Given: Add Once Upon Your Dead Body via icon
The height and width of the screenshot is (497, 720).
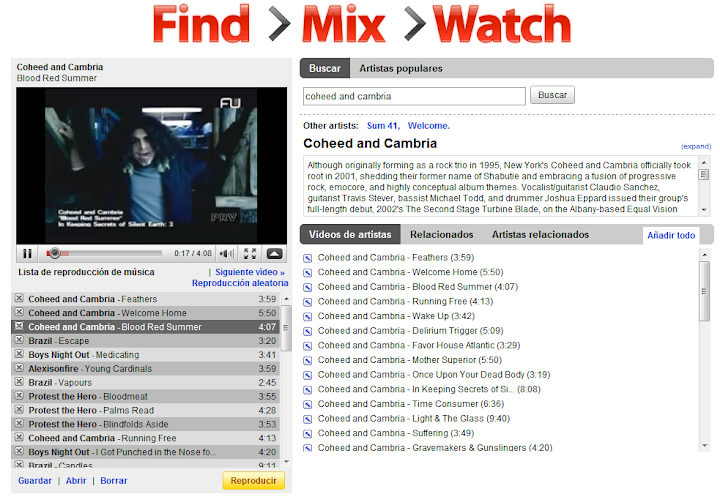Looking at the screenshot, I should point(308,375).
